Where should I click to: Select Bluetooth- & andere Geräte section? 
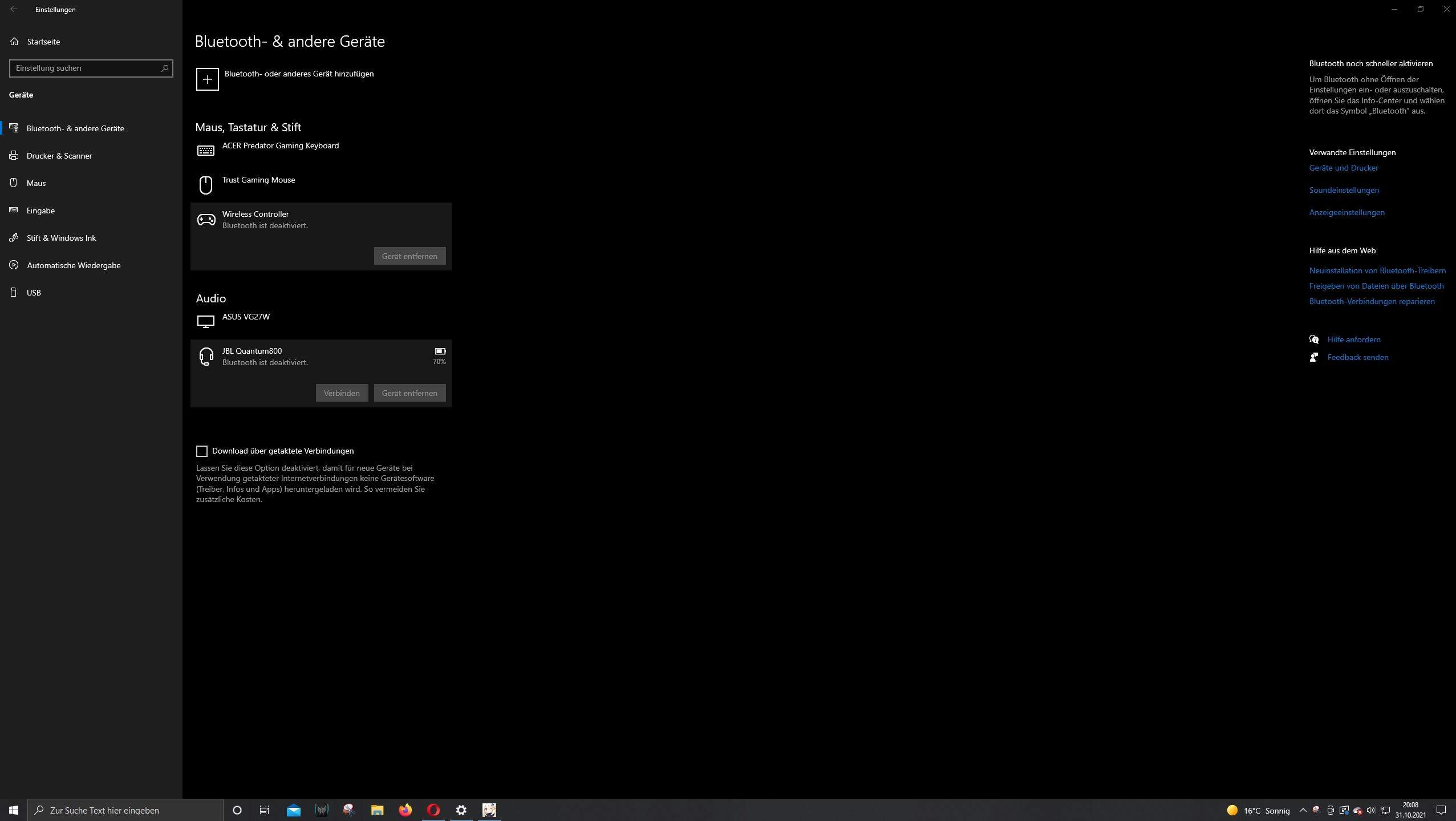pos(75,128)
